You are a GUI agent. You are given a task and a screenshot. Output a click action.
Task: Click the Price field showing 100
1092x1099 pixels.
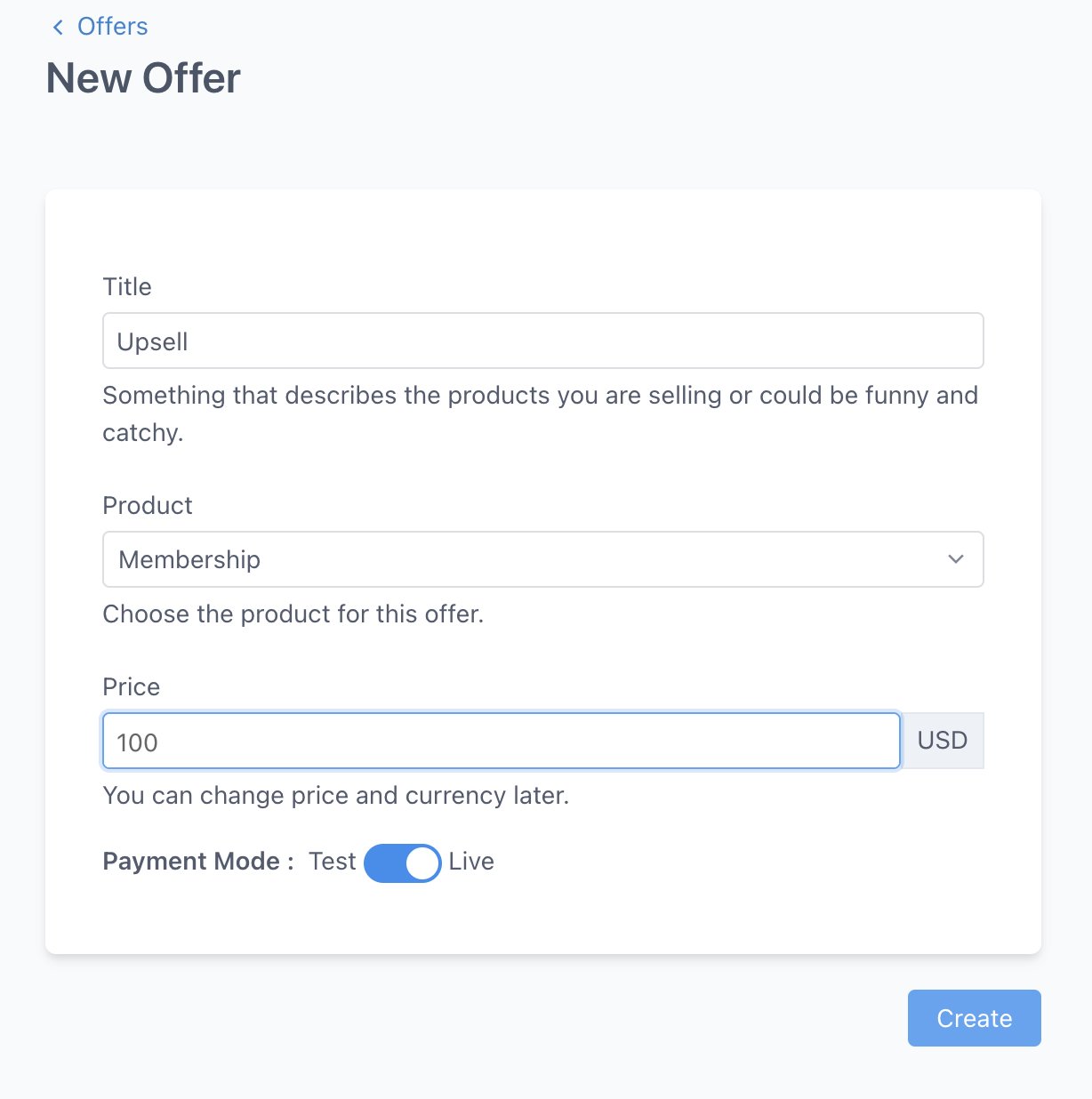pyautogui.click(x=501, y=741)
